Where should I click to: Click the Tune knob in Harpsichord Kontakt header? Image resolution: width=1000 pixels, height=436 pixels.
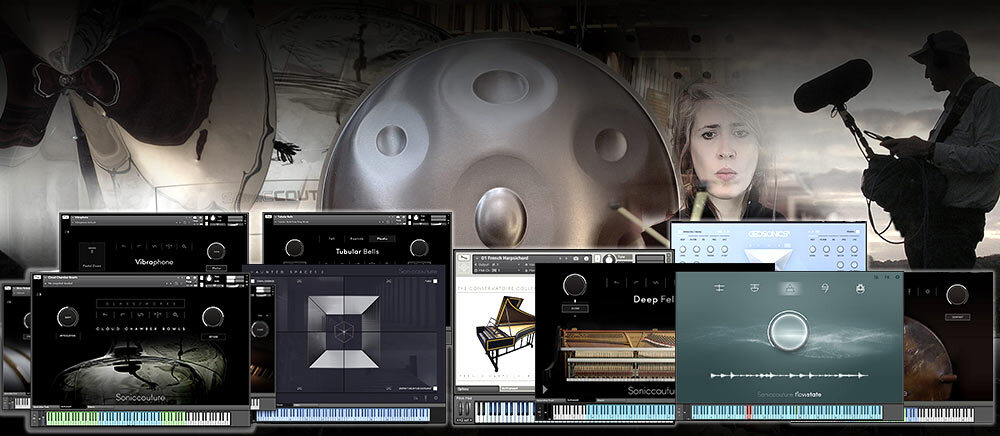pos(610,259)
